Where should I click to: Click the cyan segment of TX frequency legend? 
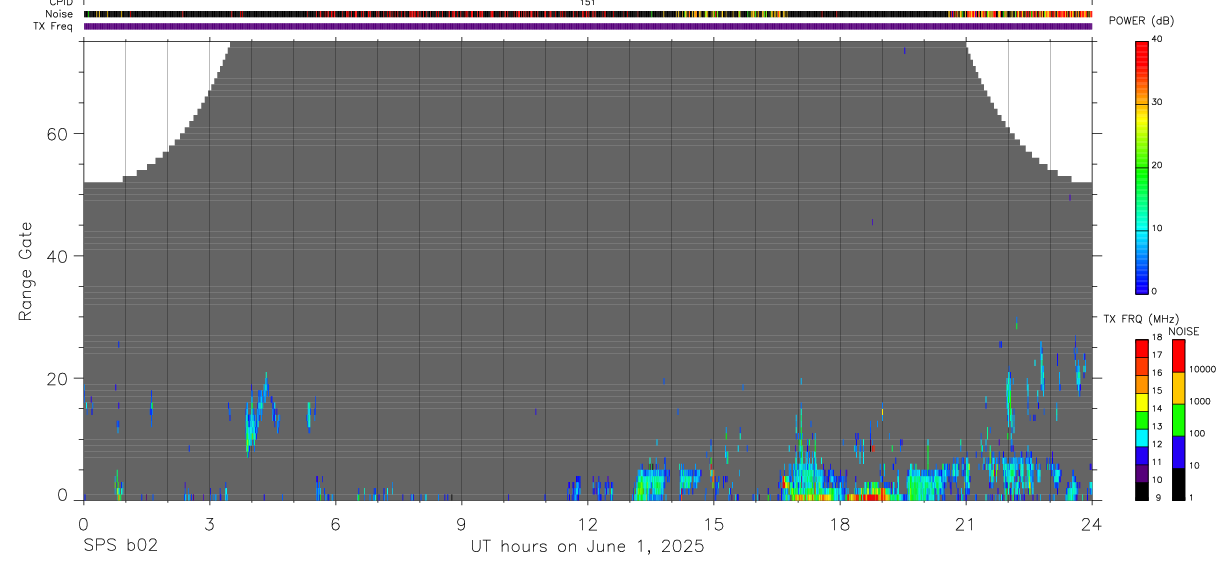click(x=1142, y=438)
